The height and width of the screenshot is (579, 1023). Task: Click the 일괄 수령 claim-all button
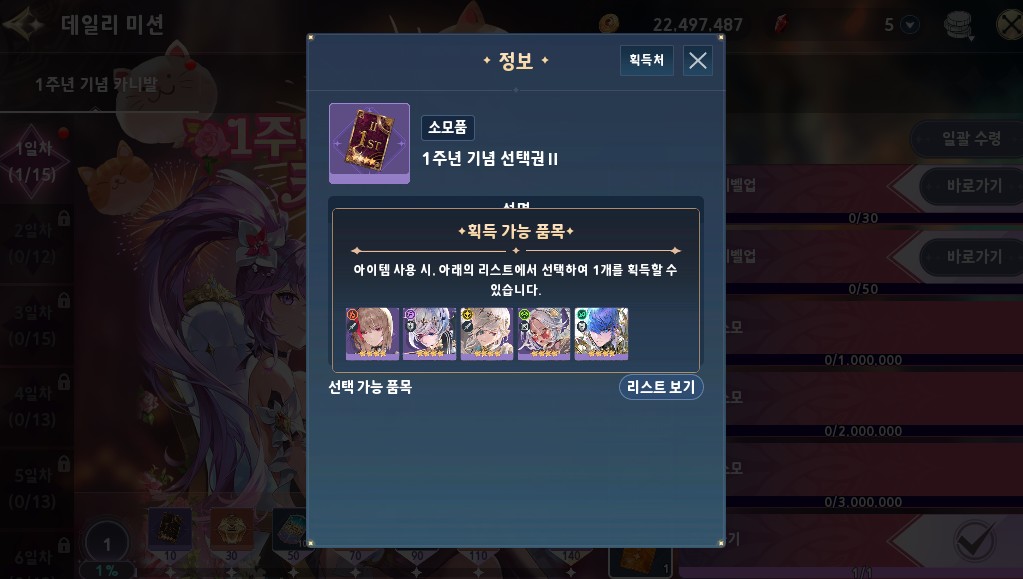(x=970, y=138)
